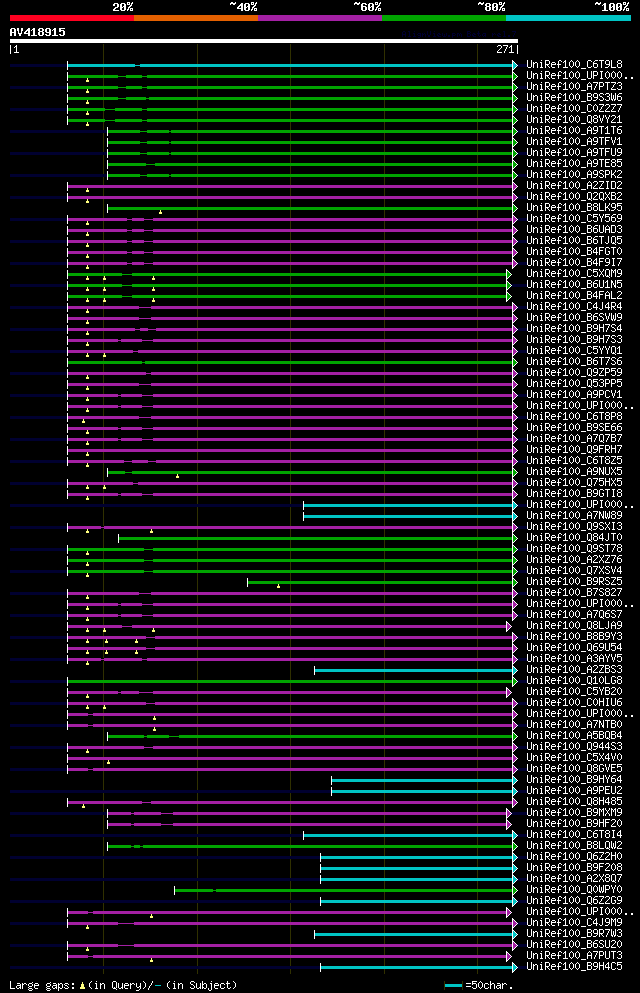Click the green alignment bar for UniRef100_Q0WPY0
Viewport: 640px width, 993px height.
tap(346, 890)
